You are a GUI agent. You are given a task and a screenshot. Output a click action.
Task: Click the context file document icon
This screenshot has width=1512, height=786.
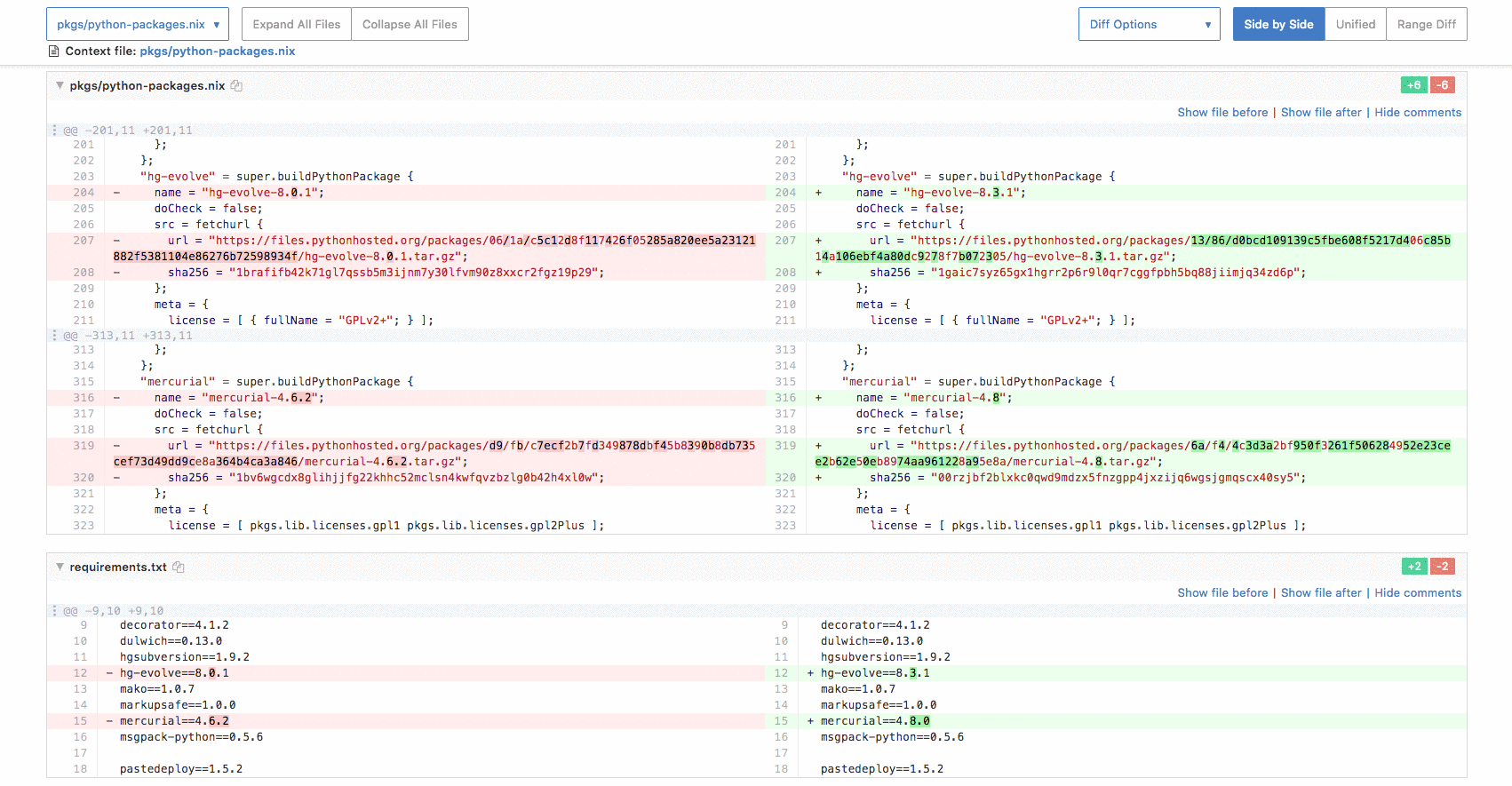(x=54, y=52)
